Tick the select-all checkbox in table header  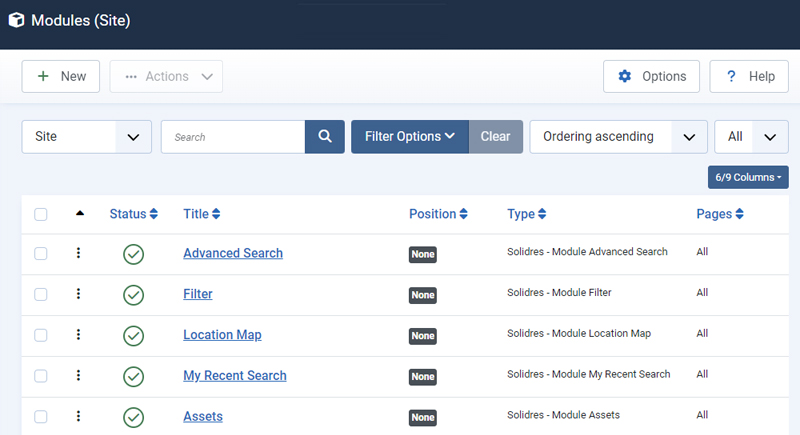click(41, 214)
